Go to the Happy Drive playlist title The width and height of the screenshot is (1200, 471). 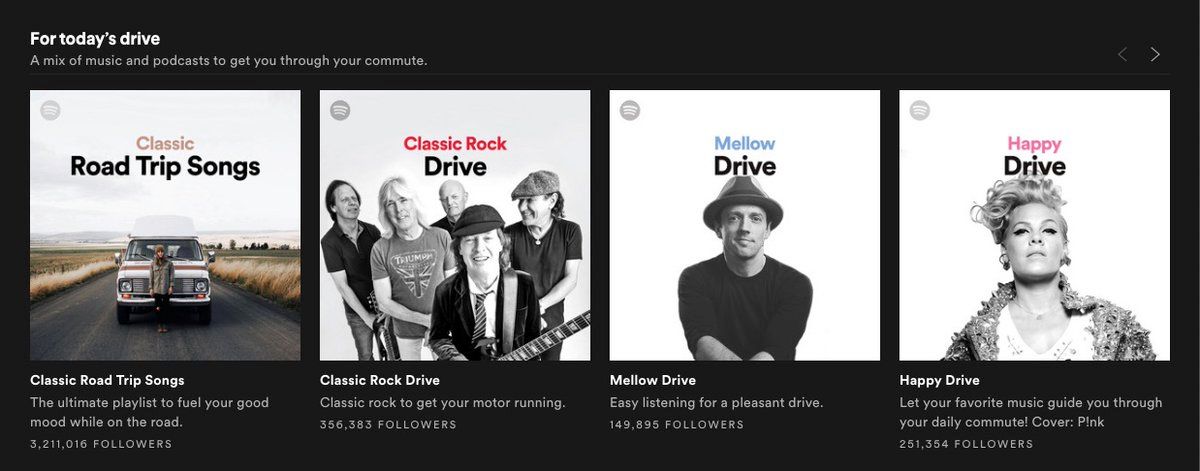click(x=939, y=380)
